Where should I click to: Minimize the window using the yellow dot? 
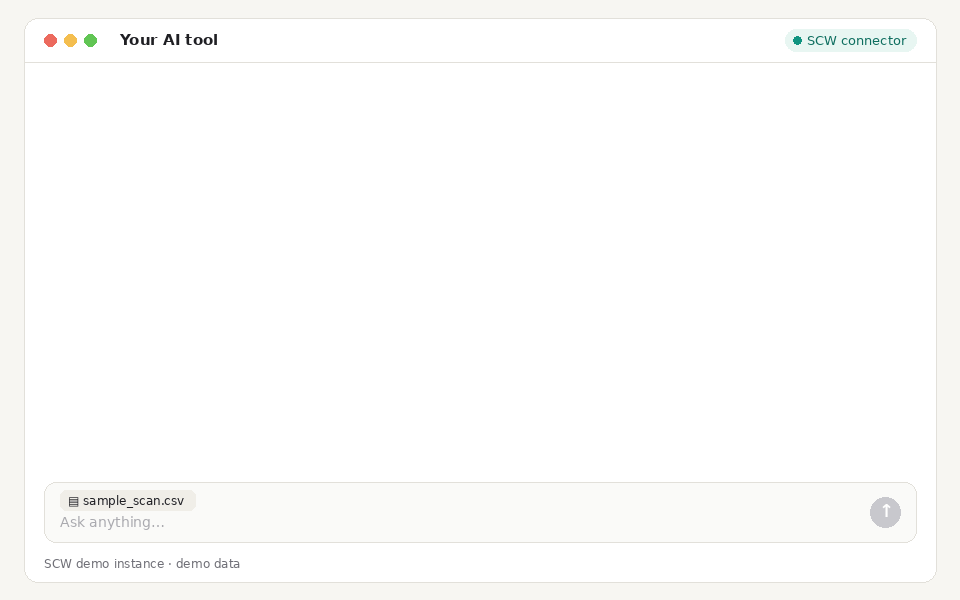point(70,40)
